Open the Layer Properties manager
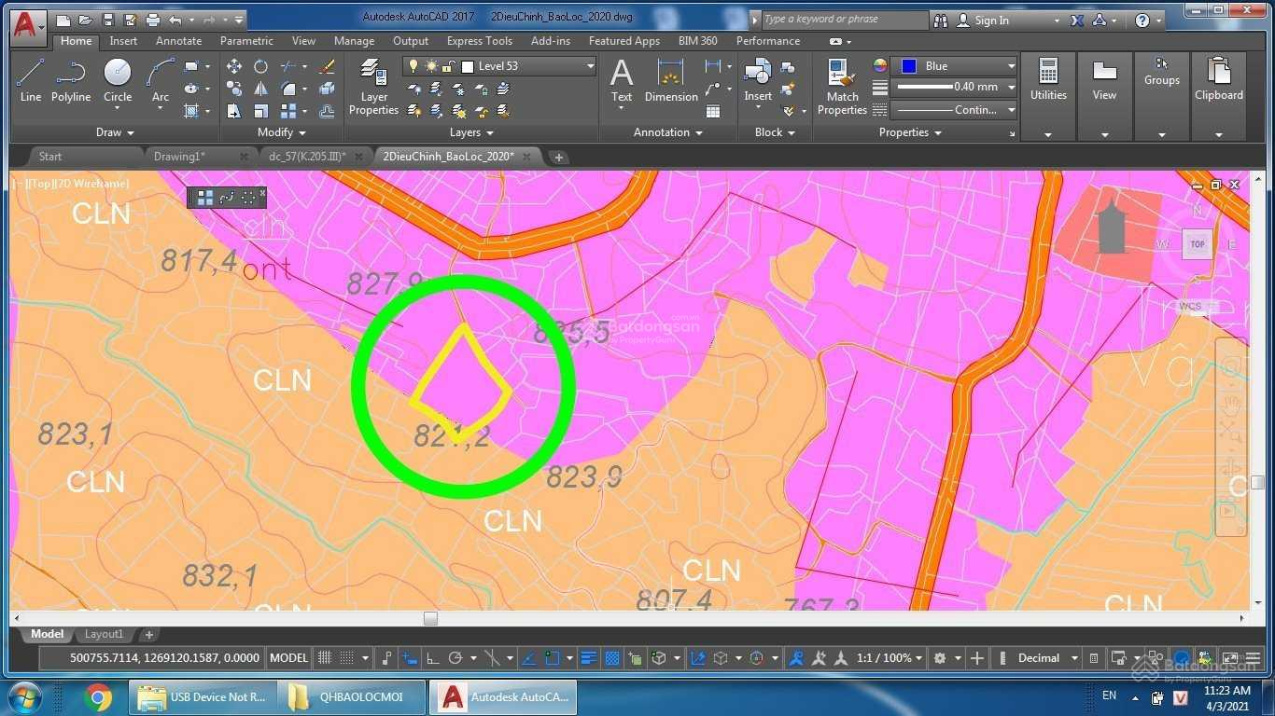The image size is (1275, 716). pos(373,87)
